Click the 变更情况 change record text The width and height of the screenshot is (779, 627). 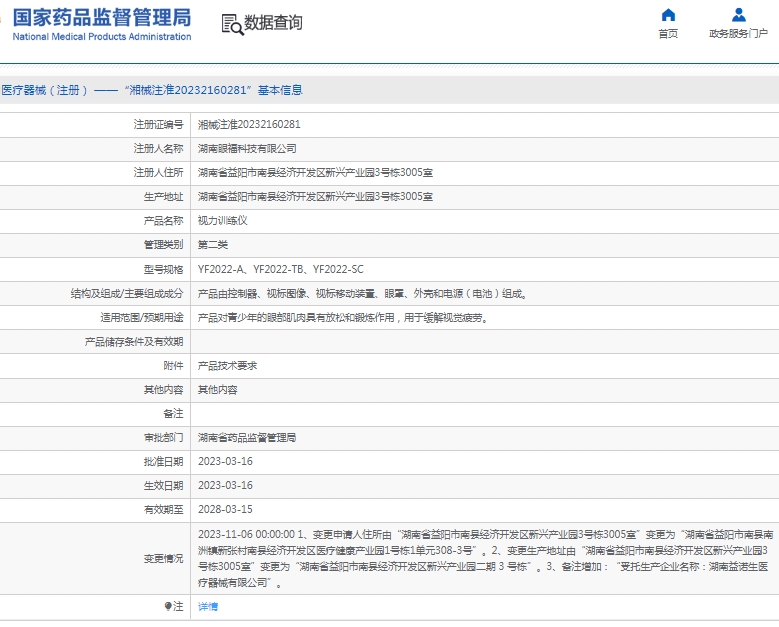[x=485, y=558]
